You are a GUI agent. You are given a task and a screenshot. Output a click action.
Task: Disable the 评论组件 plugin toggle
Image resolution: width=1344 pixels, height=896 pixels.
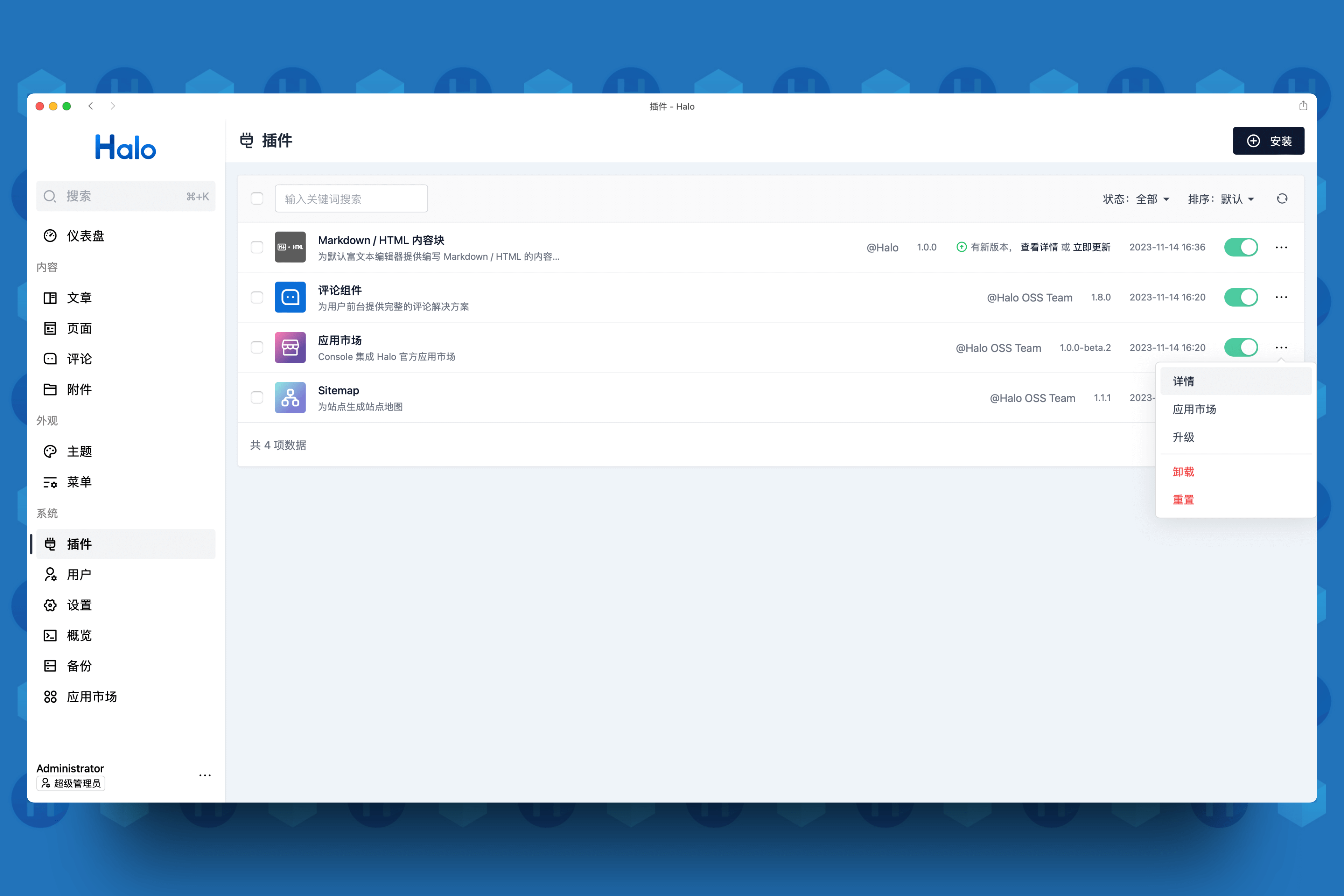pos(1241,297)
